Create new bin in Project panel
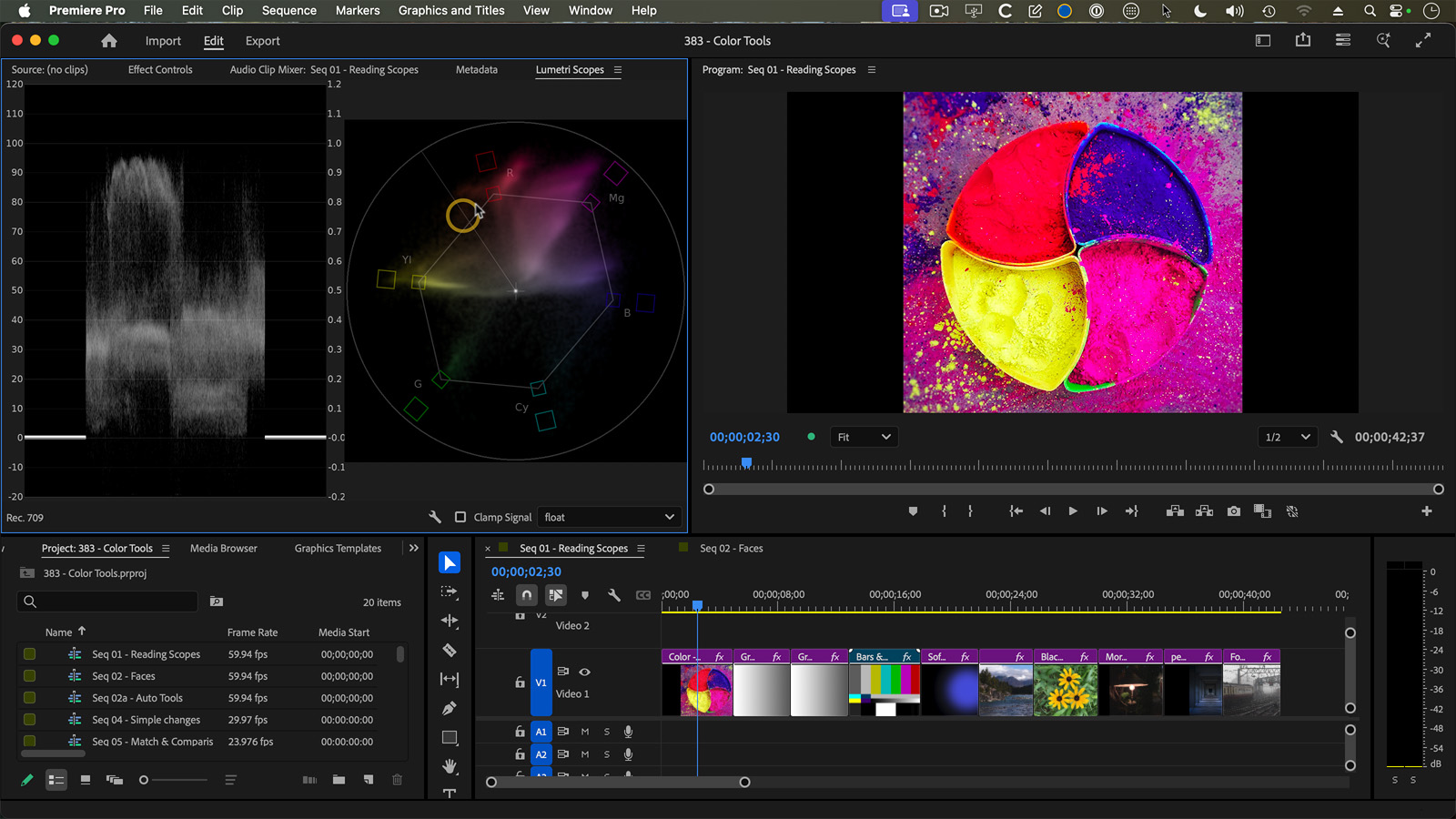The width and height of the screenshot is (1456, 819). [x=339, y=780]
